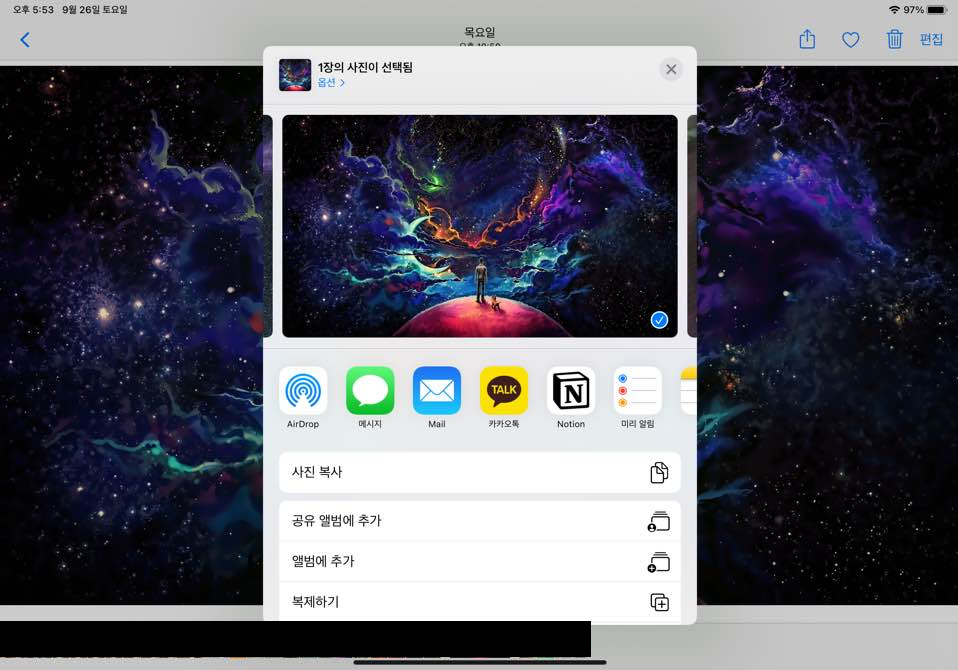The image size is (958, 670).
Task: Choose 앨범에 추가 action
Action: point(480,561)
